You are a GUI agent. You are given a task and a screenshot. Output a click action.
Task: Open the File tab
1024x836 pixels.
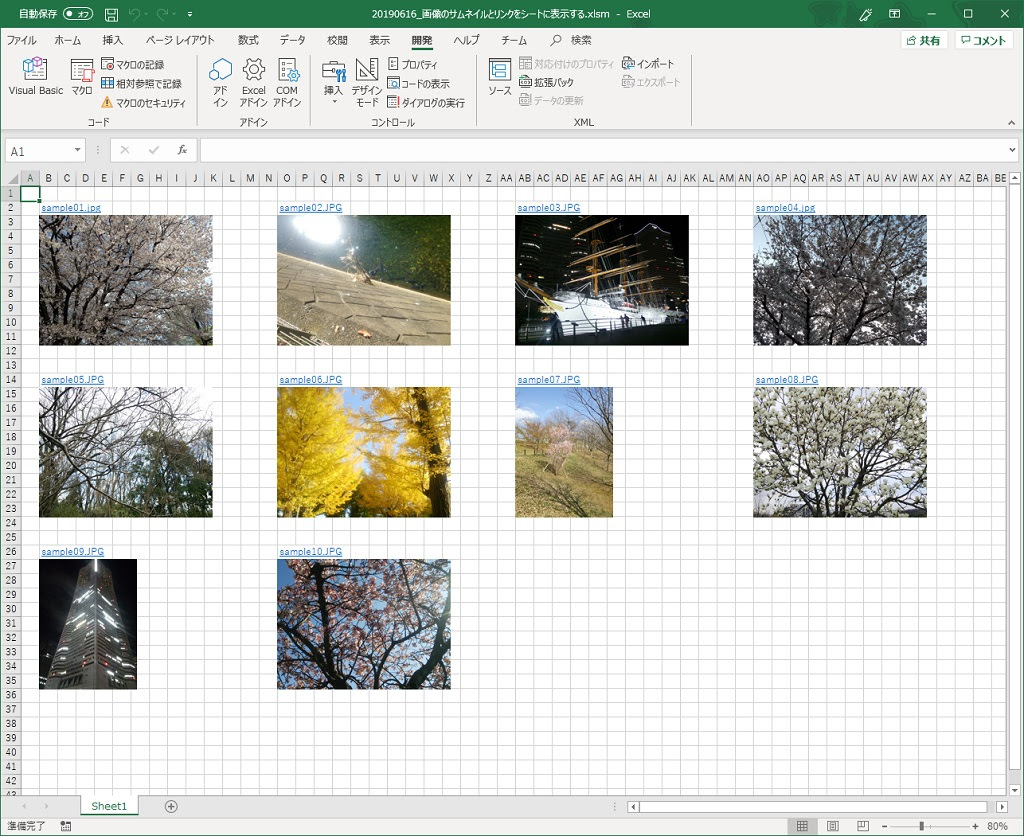pyautogui.click(x=22, y=40)
